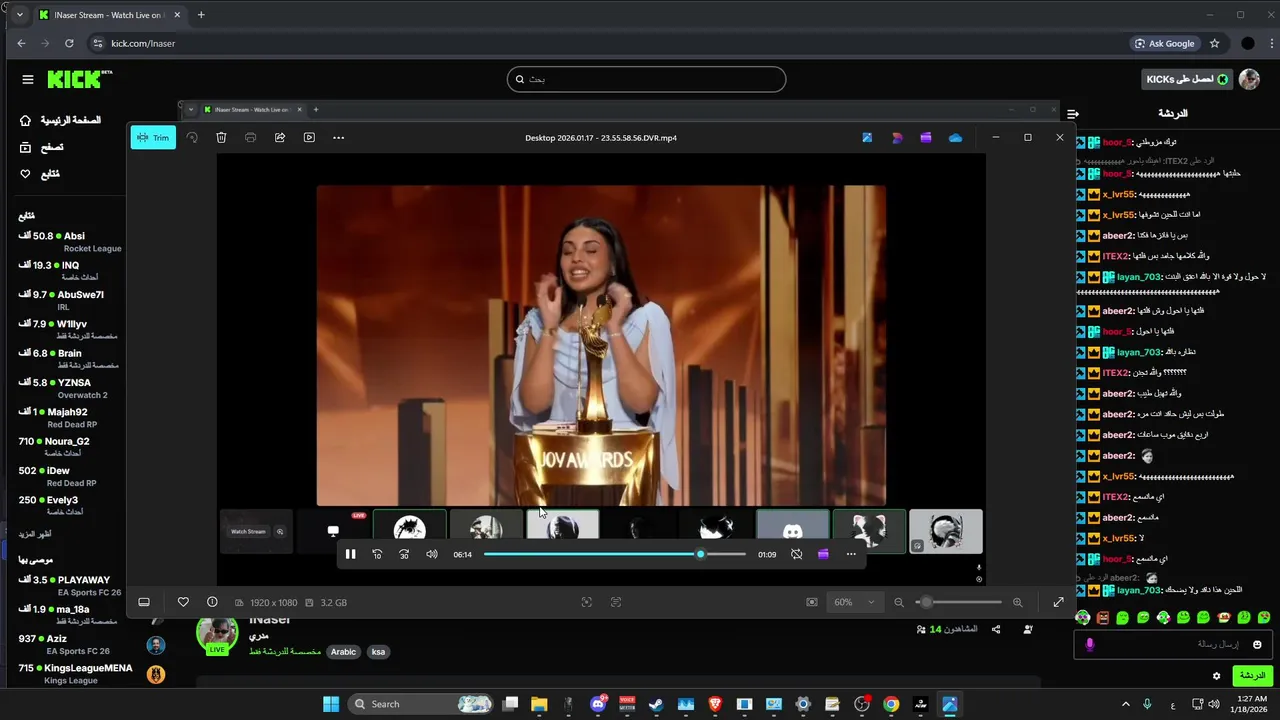Viewport: 1280px width, 720px height.
Task: Open user profile avatar on Kick header
Action: click(x=1249, y=79)
